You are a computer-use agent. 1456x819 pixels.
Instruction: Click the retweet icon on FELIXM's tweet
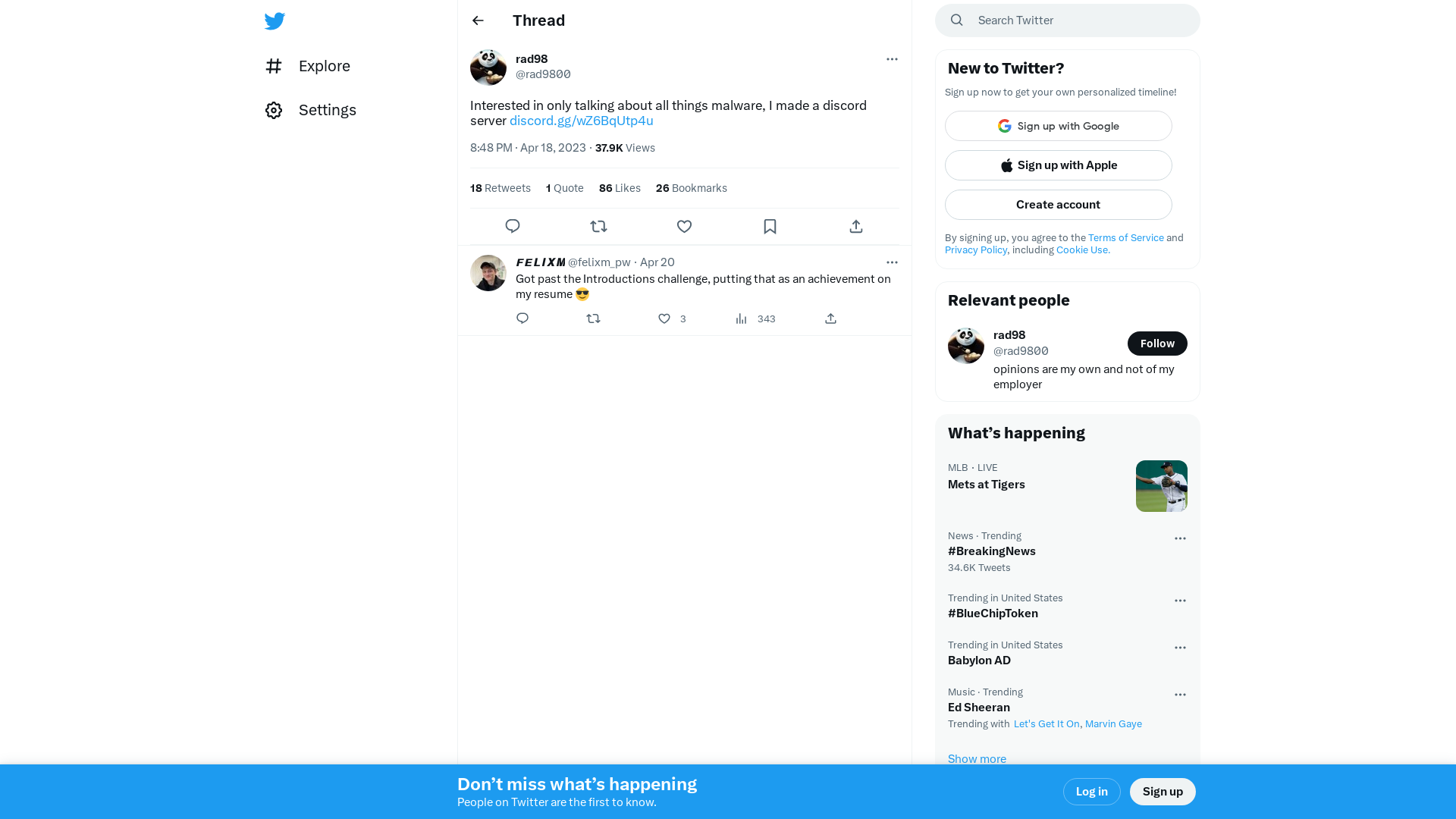(x=593, y=318)
